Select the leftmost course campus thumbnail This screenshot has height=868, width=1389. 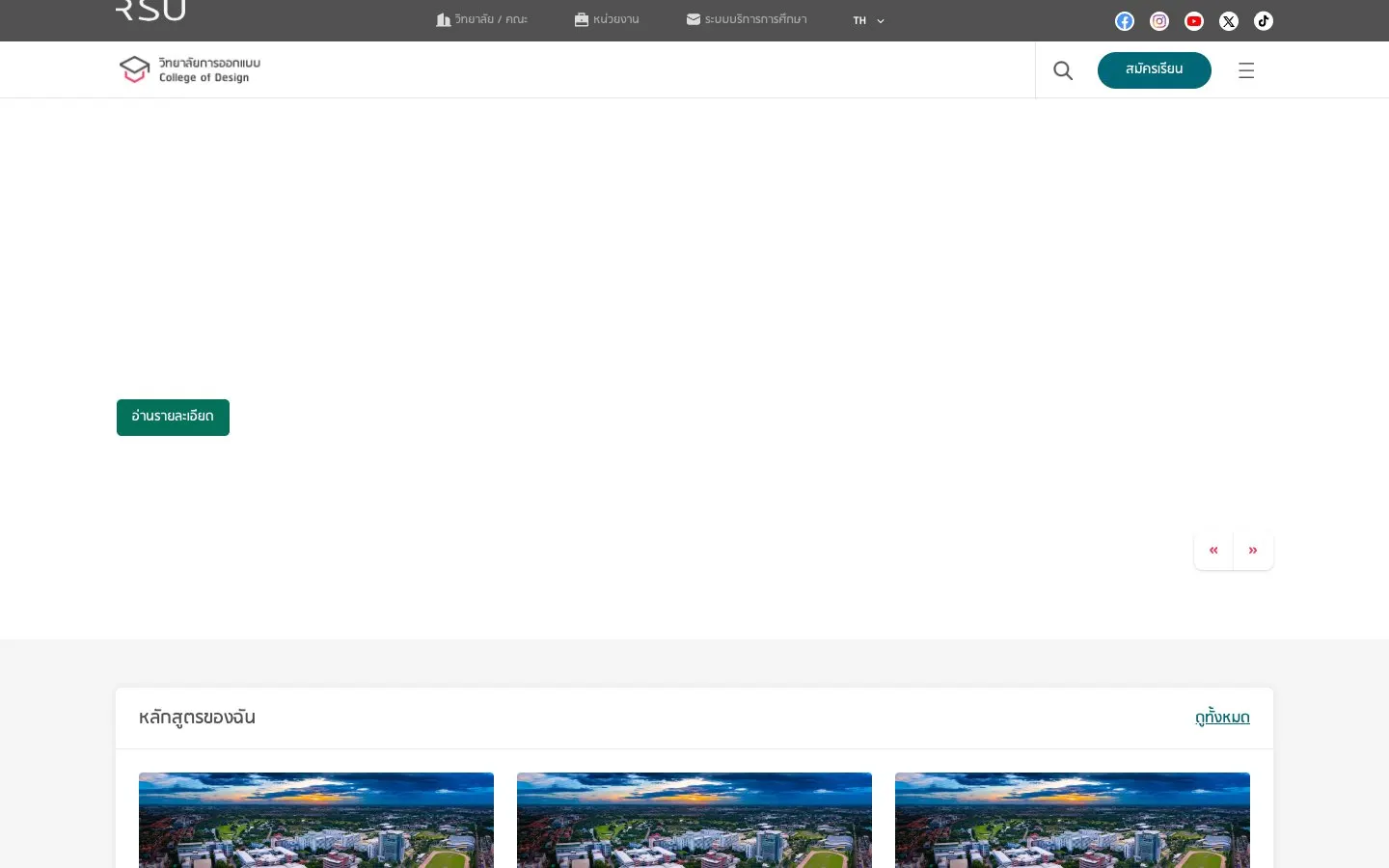click(x=316, y=820)
